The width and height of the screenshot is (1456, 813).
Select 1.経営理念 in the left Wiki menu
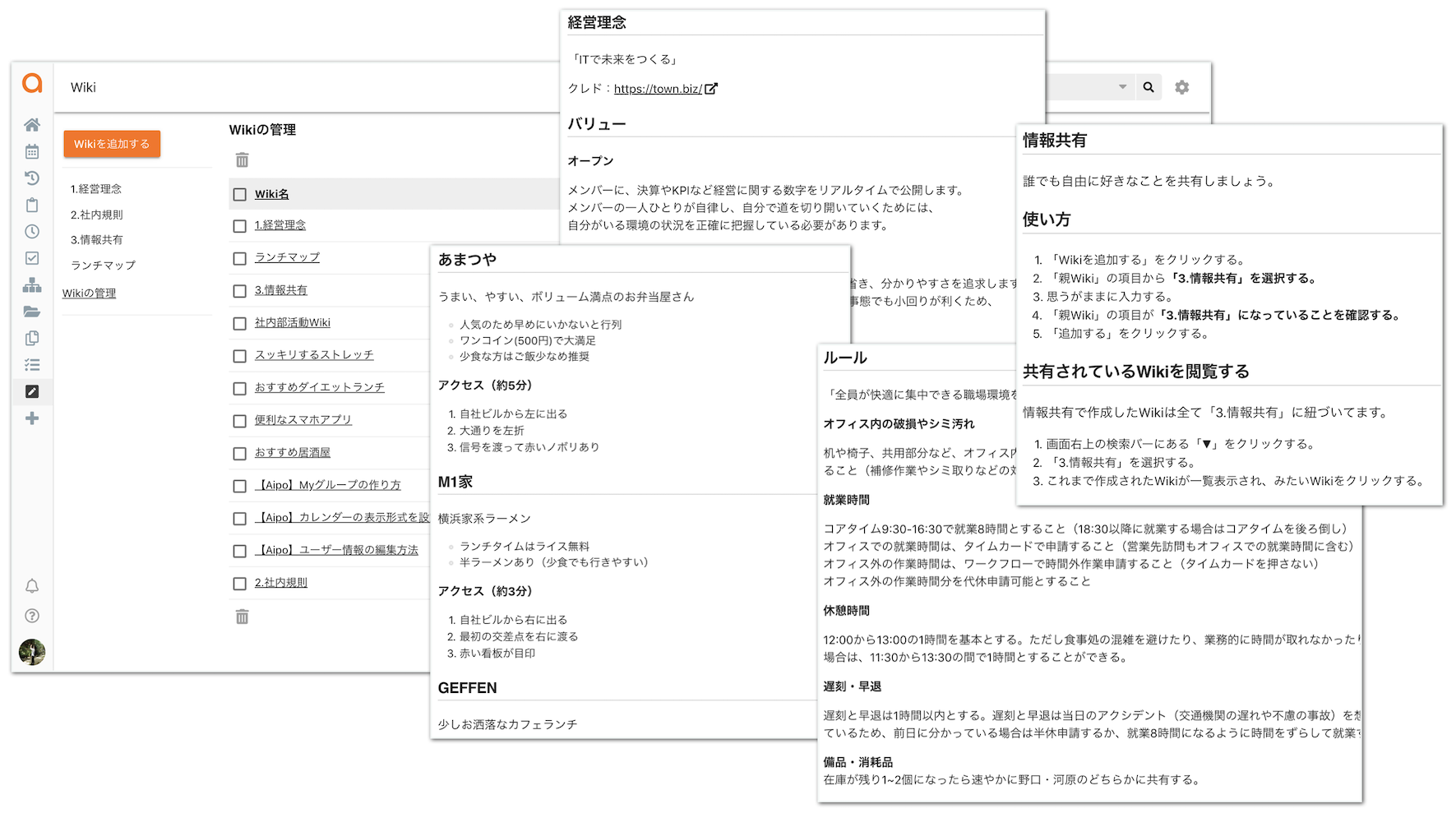pyautogui.click(x=96, y=189)
